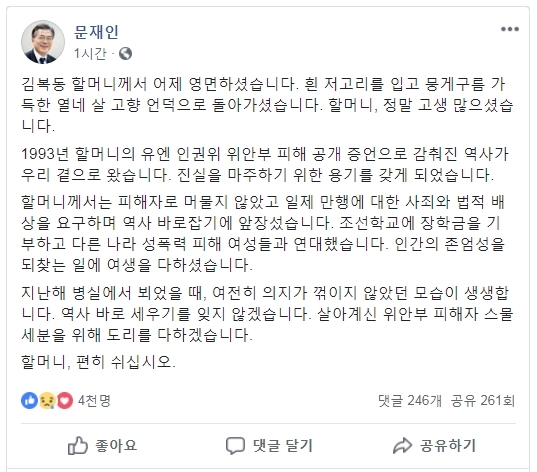537x472 pixels.
Task: Open the three-dot post options menu
Action: coord(510,29)
